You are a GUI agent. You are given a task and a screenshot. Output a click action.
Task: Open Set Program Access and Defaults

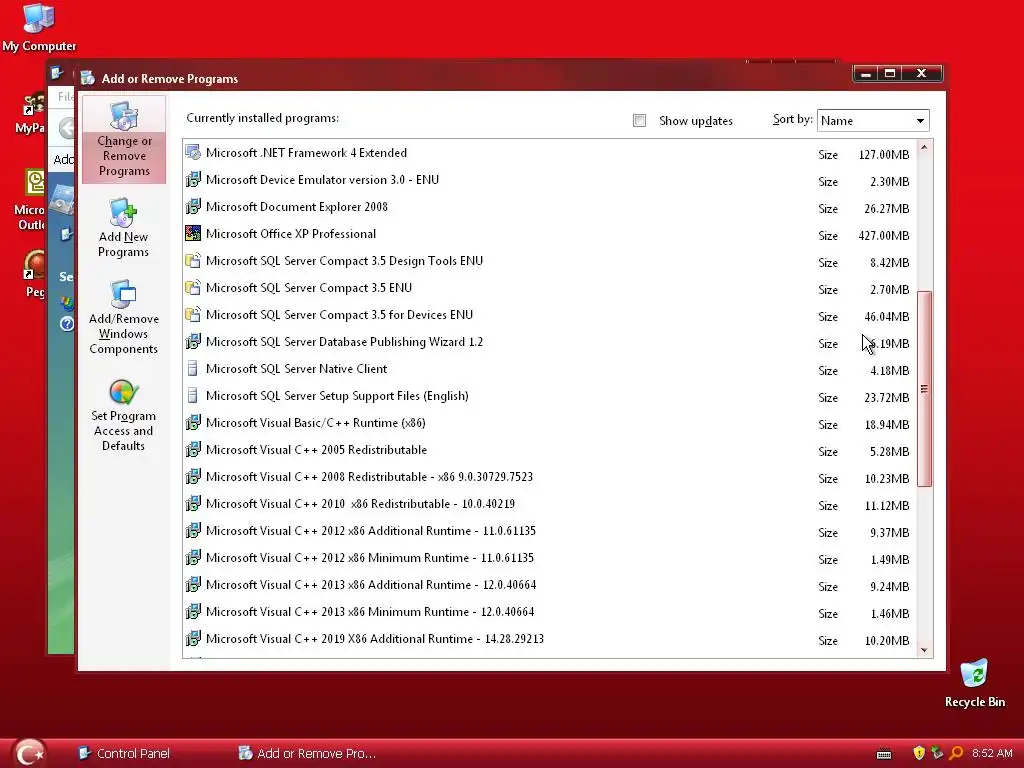pos(123,415)
